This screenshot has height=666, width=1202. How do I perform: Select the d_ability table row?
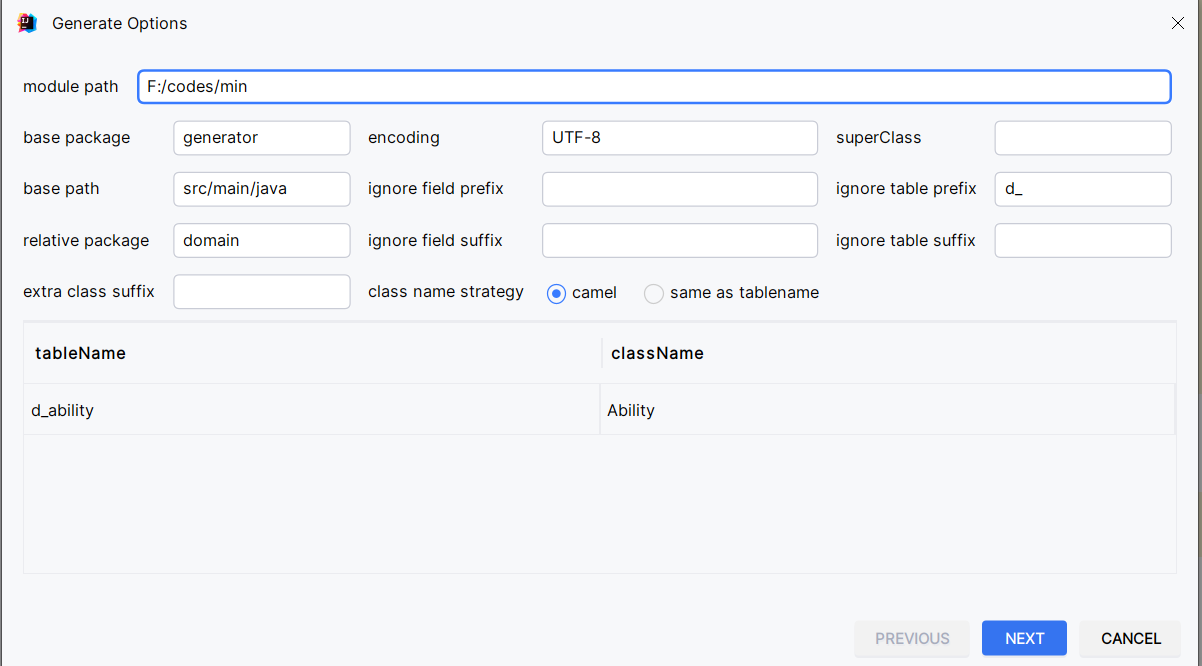[310, 410]
